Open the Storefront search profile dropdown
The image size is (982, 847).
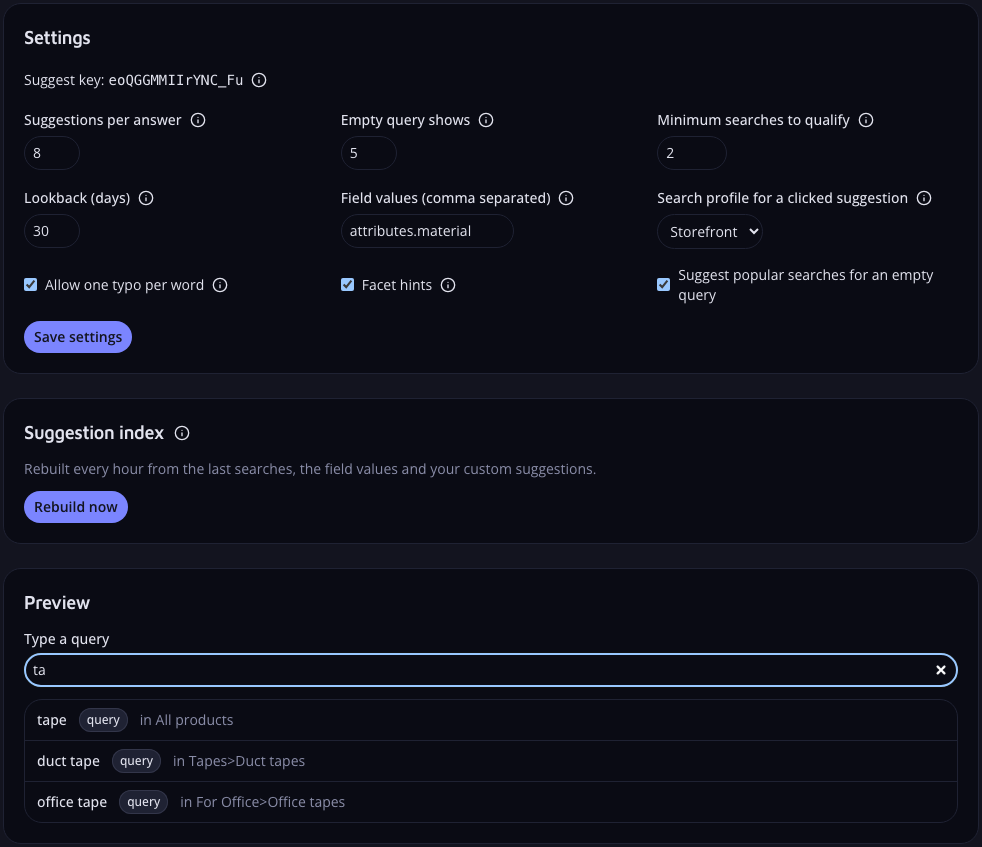(x=710, y=232)
